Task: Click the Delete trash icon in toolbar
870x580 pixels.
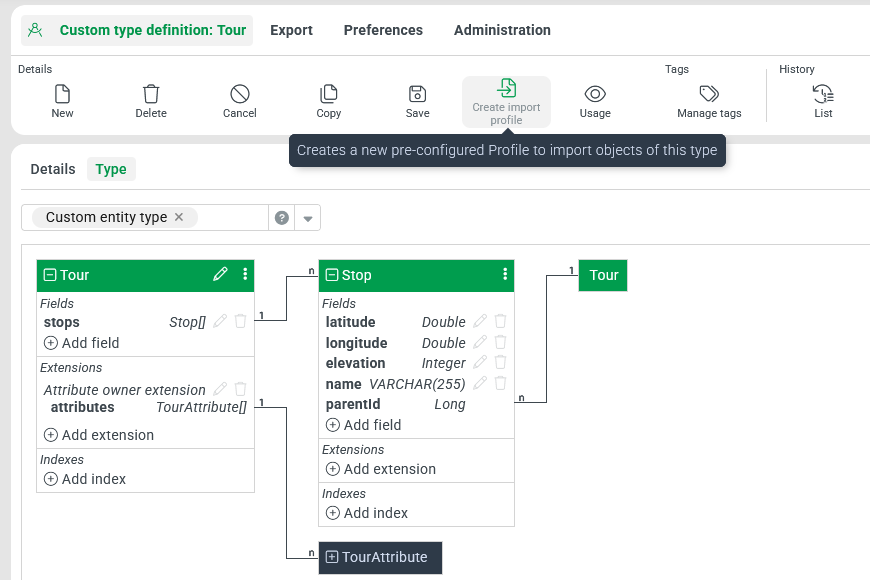Action: pyautogui.click(x=151, y=95)
